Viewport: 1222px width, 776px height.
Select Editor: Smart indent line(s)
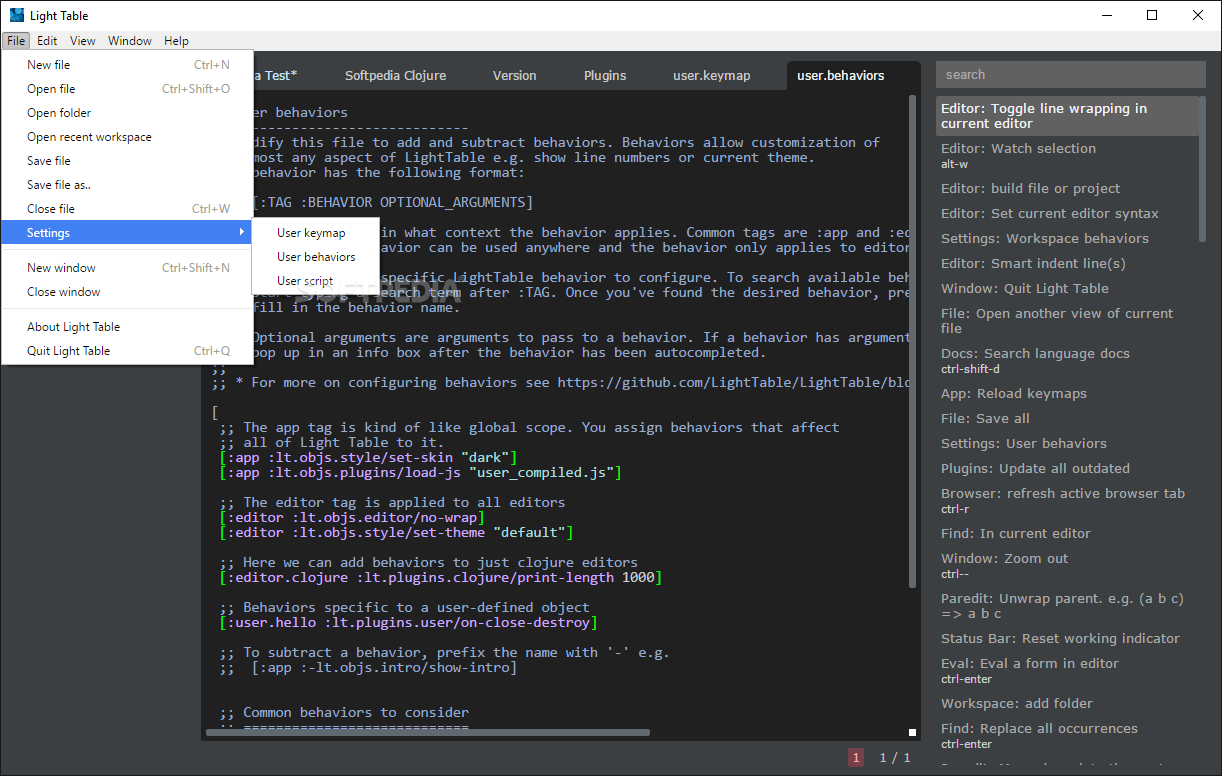click(x=1068, y=263)
